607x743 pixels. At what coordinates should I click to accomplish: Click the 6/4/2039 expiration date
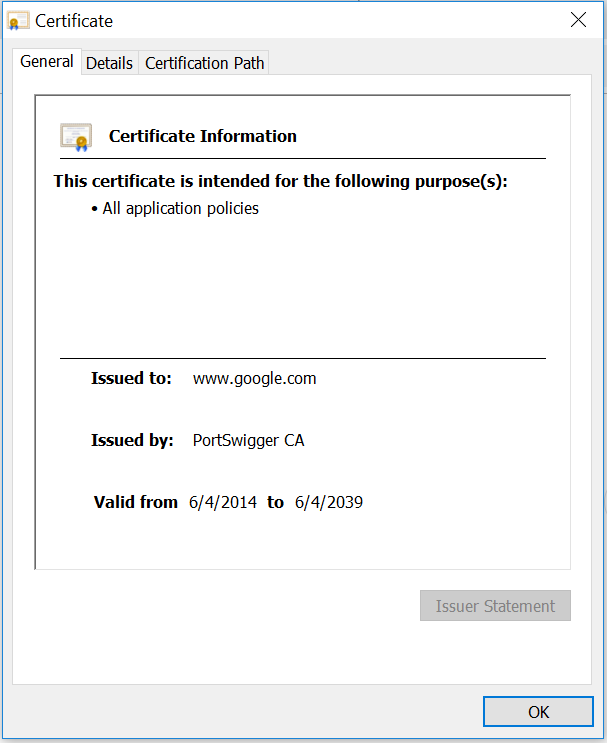pos(329,502)
